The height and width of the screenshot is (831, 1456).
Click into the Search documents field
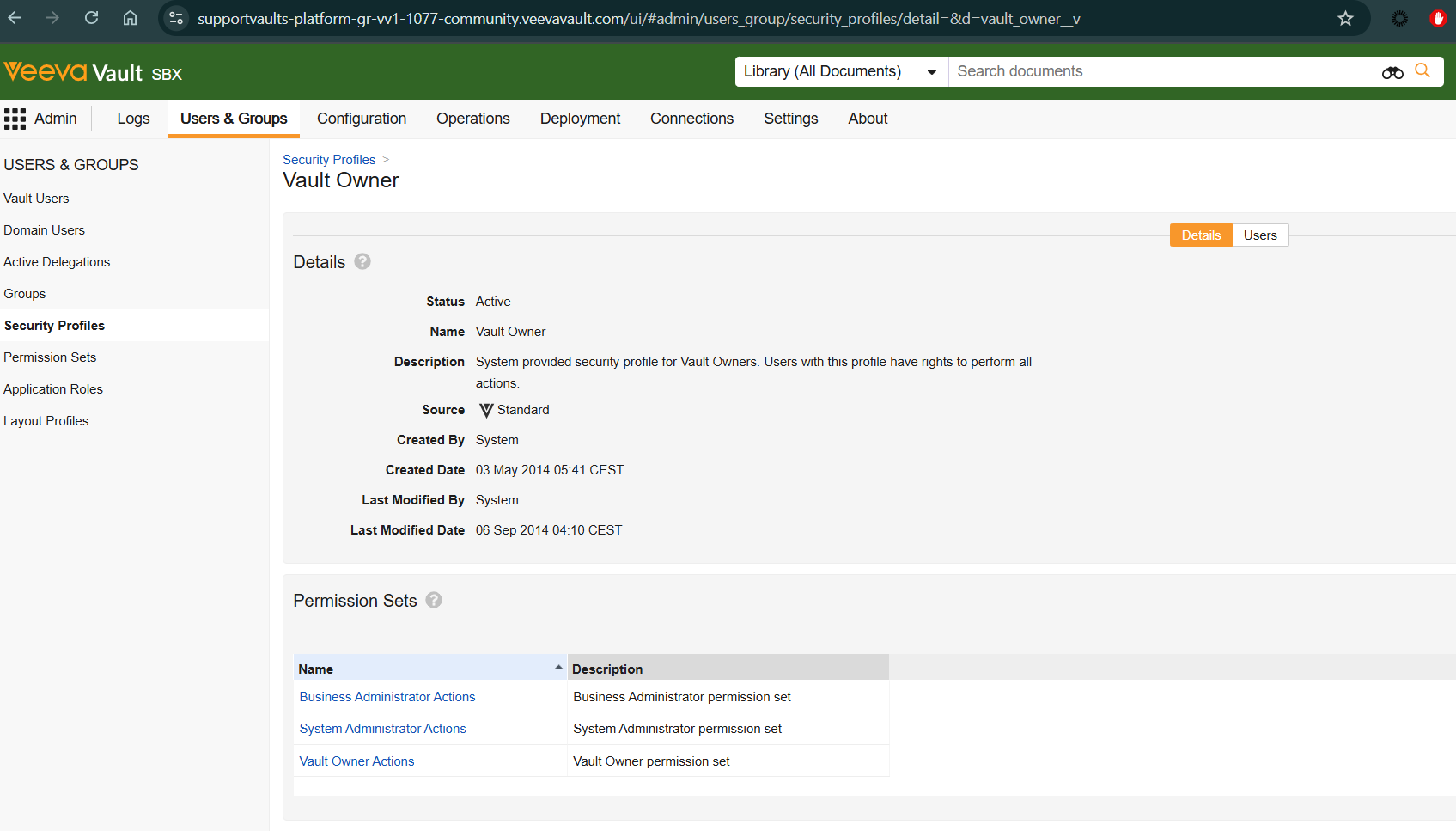tap(1160, 71)
